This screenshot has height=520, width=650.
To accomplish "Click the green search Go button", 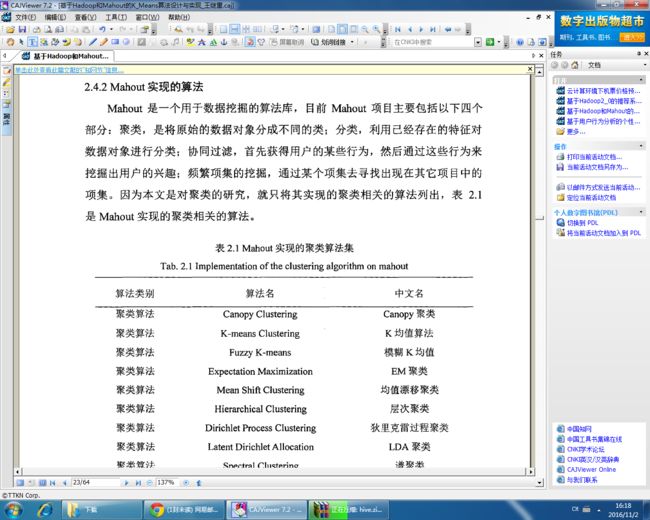I will coord(490,42).
